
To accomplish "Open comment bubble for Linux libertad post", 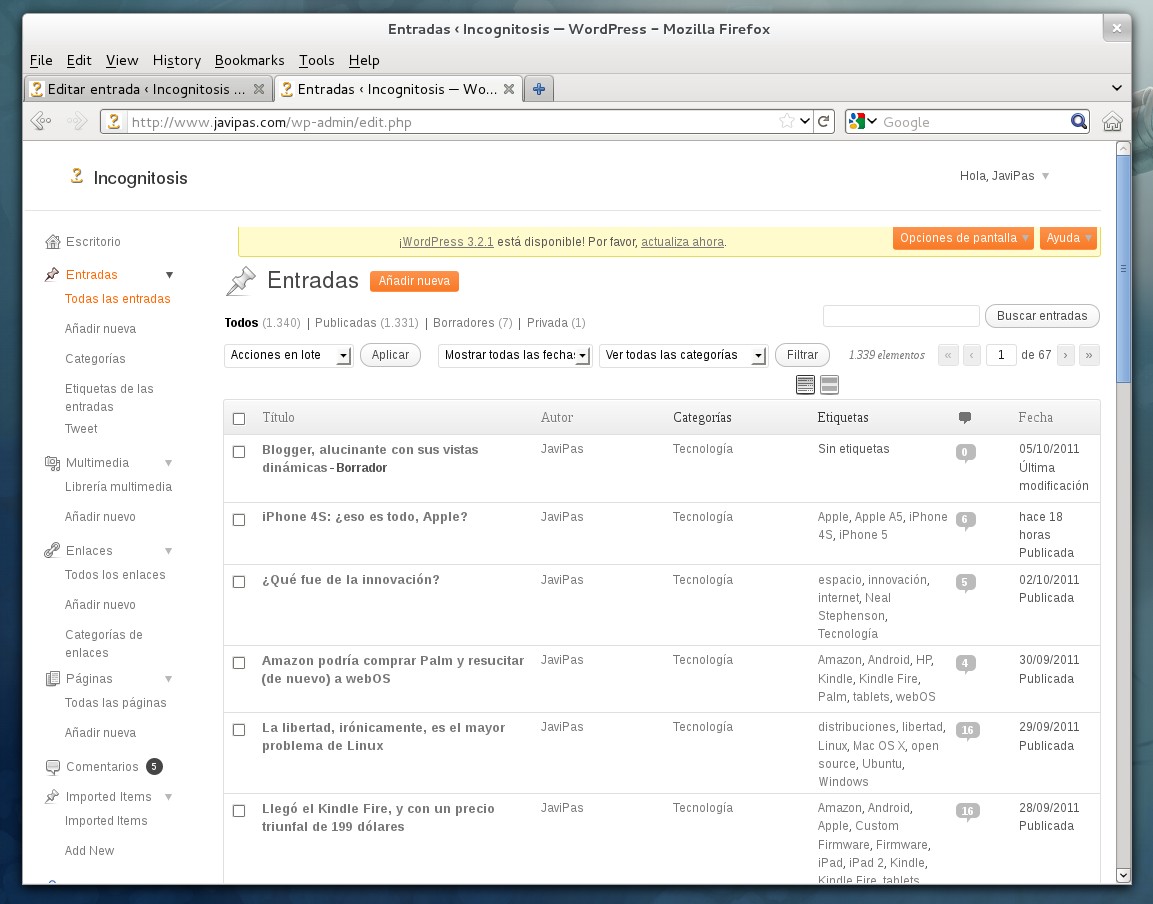I will 967,730.
